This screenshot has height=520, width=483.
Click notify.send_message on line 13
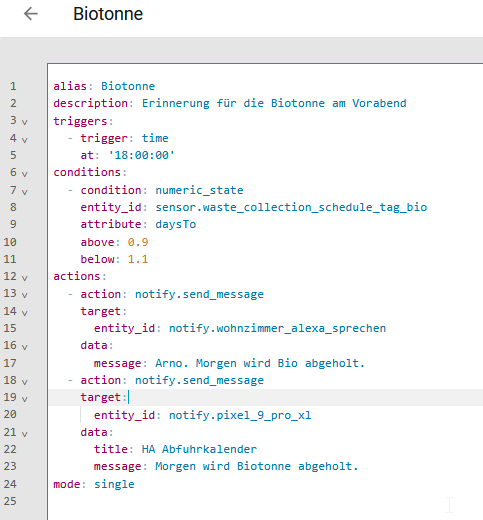[x=199, y=294]
